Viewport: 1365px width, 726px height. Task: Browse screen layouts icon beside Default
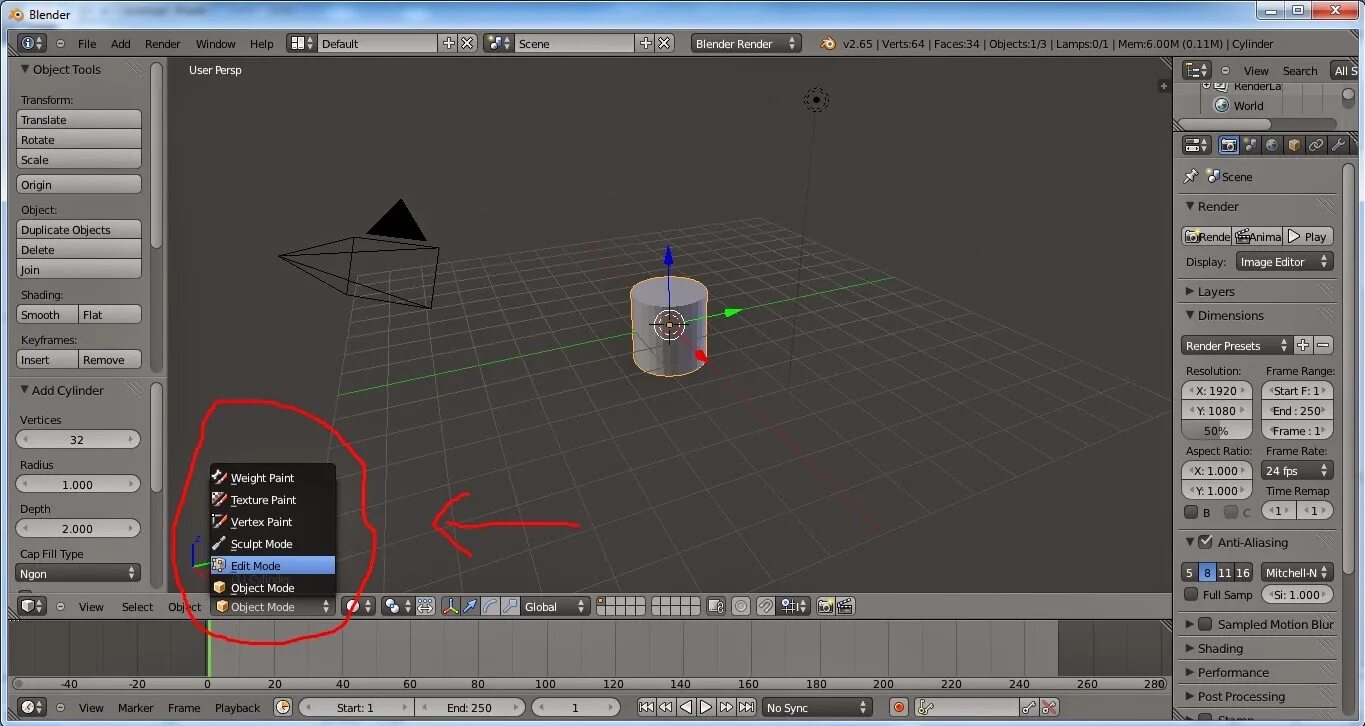(301, 43)
